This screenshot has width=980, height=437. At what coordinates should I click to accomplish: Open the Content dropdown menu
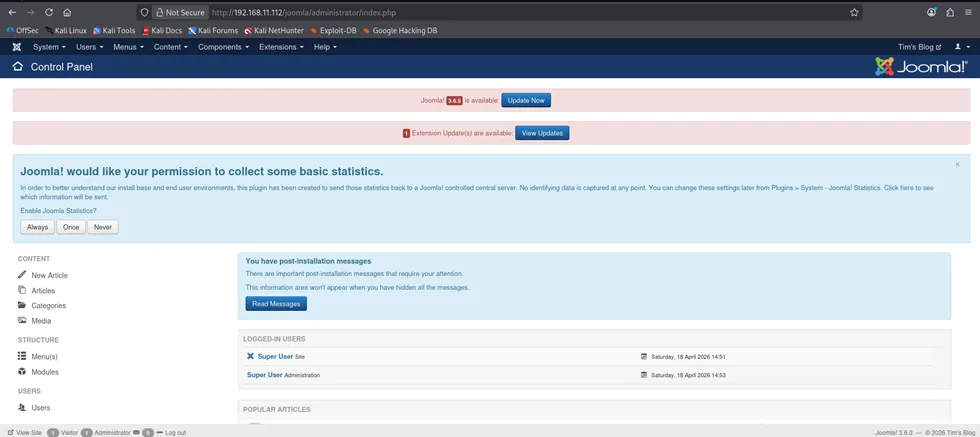[x=171, y=47]
